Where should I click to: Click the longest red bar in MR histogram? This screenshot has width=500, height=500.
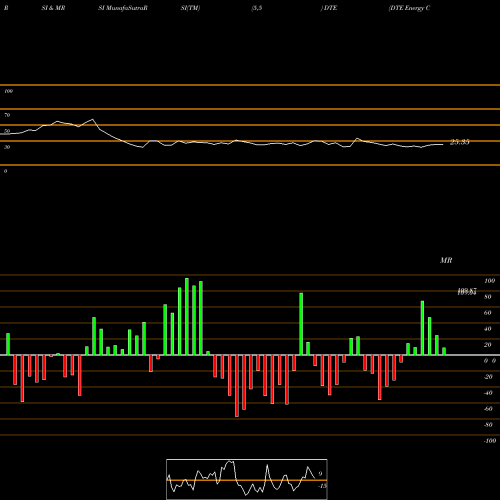[x=237, y=386]
